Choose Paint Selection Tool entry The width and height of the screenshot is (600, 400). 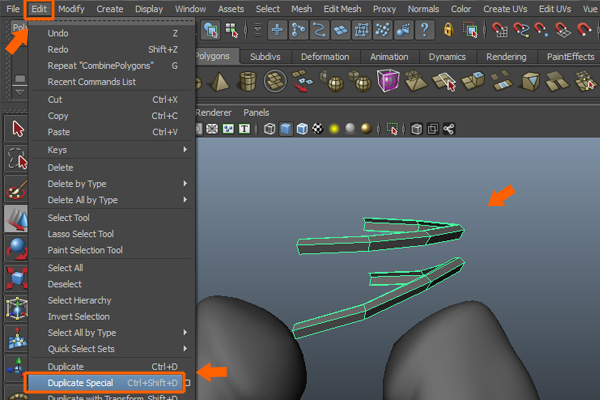click(x=112, y=250)
